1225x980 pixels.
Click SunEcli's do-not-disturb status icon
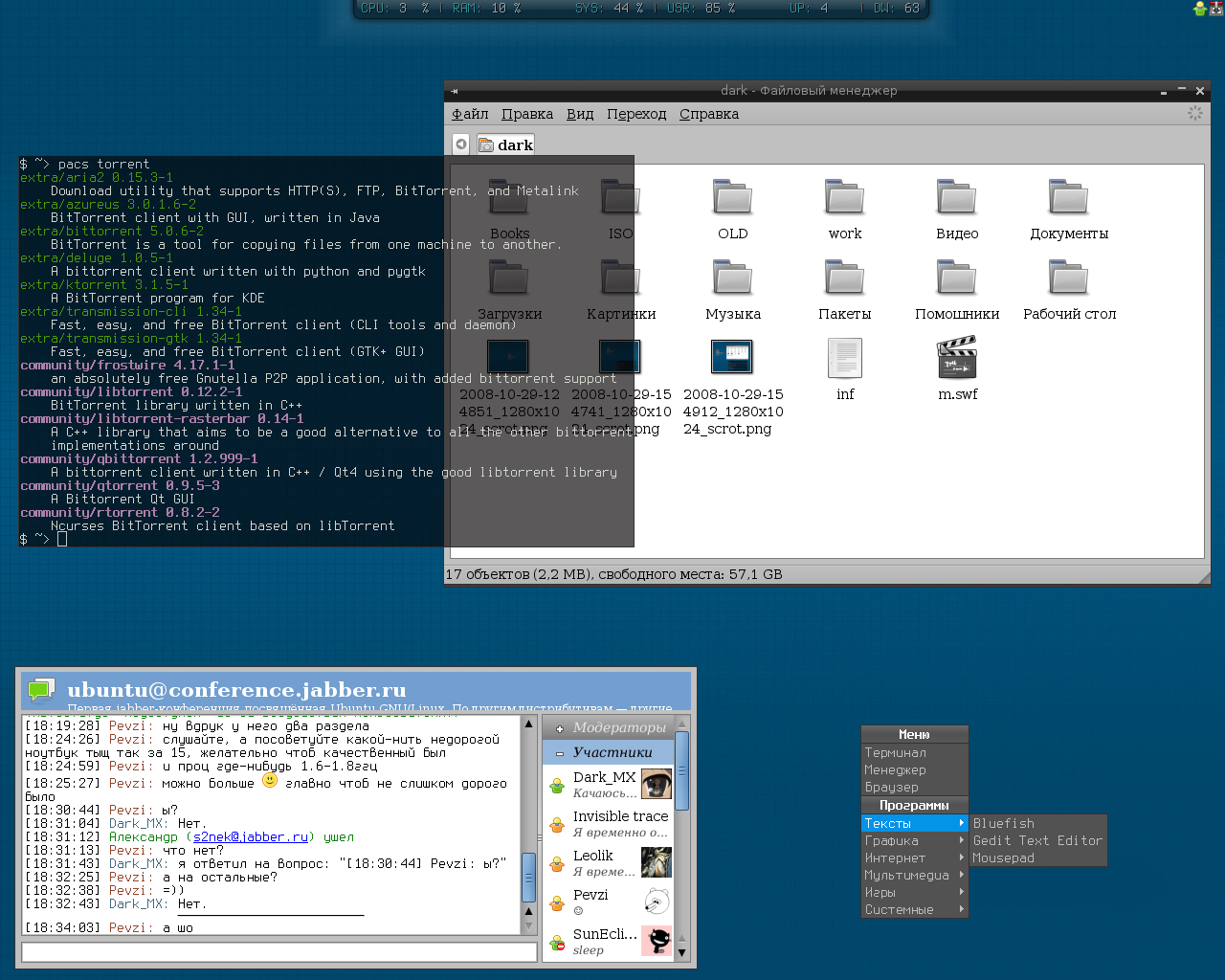pyautogui.click(x=557, y=943)
